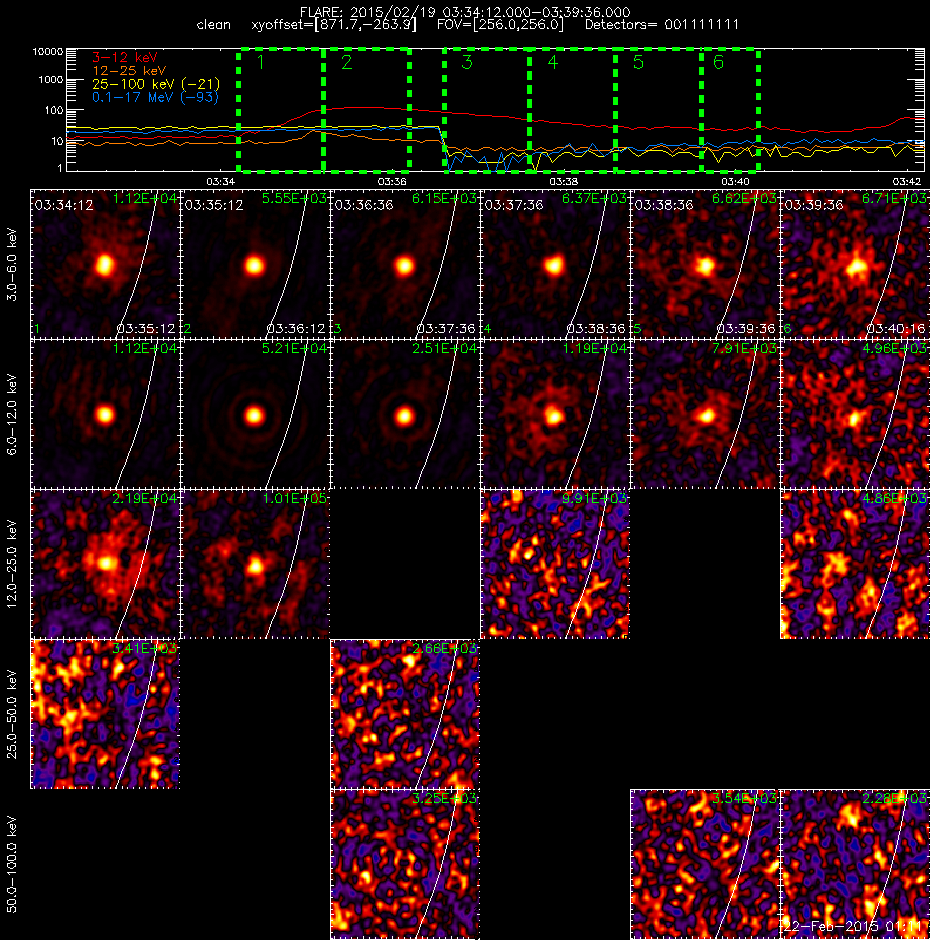Click the blue '0.1-17 MeV (-93)' legend entry

click(x=155, y=97)
